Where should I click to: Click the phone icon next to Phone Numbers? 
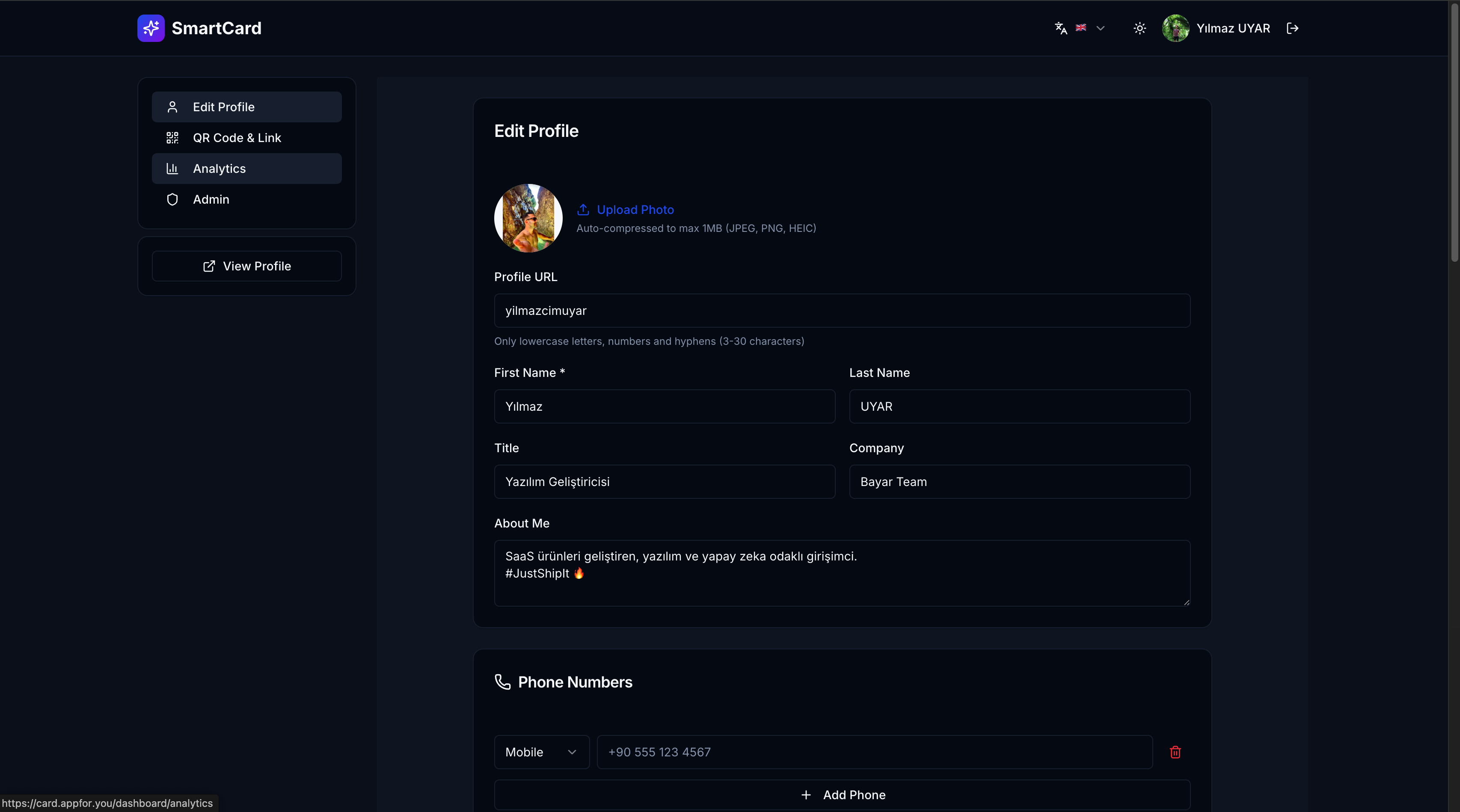pyautogui.click(x=503, y=682)
